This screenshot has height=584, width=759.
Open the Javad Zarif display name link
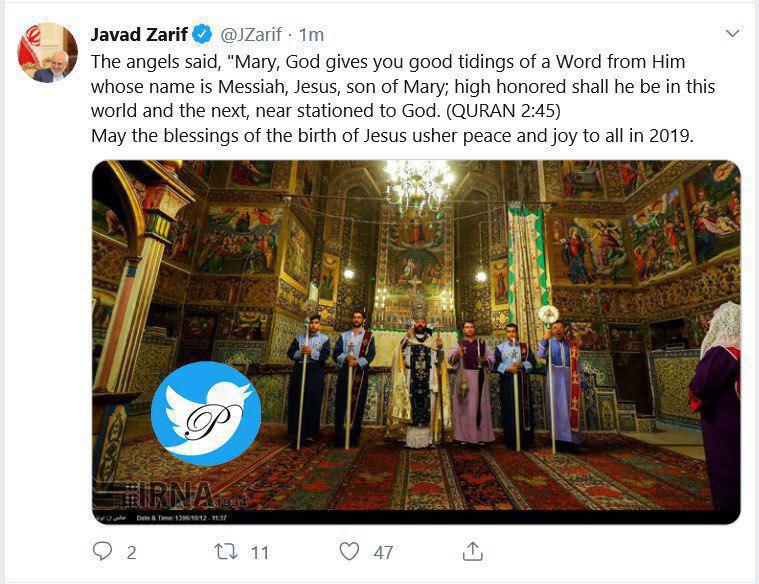point(139,34)
